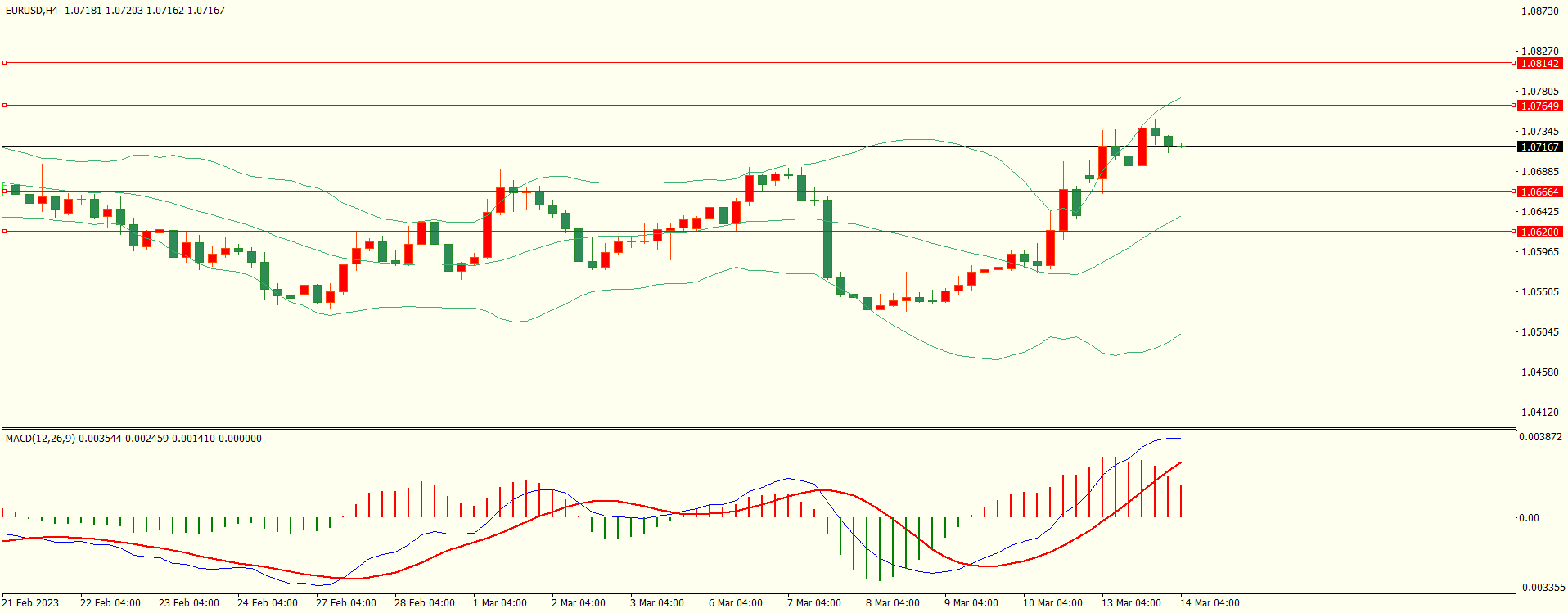Click the 3 Mar 04:00 time label
This screenshot has width=1568, height=613.
657,603
